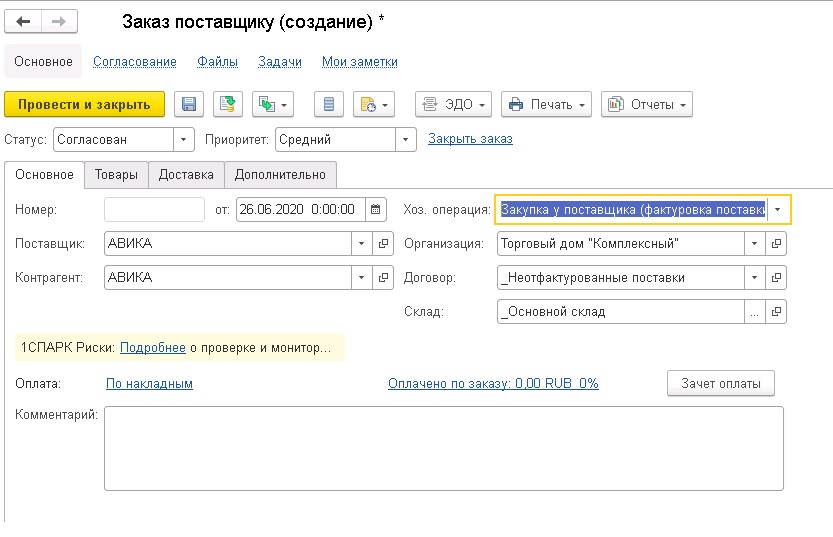The height and width of the screenshot is (537, 833).
Task: Expand the Приоритет dropdown
Action: (x=405, y=140)
